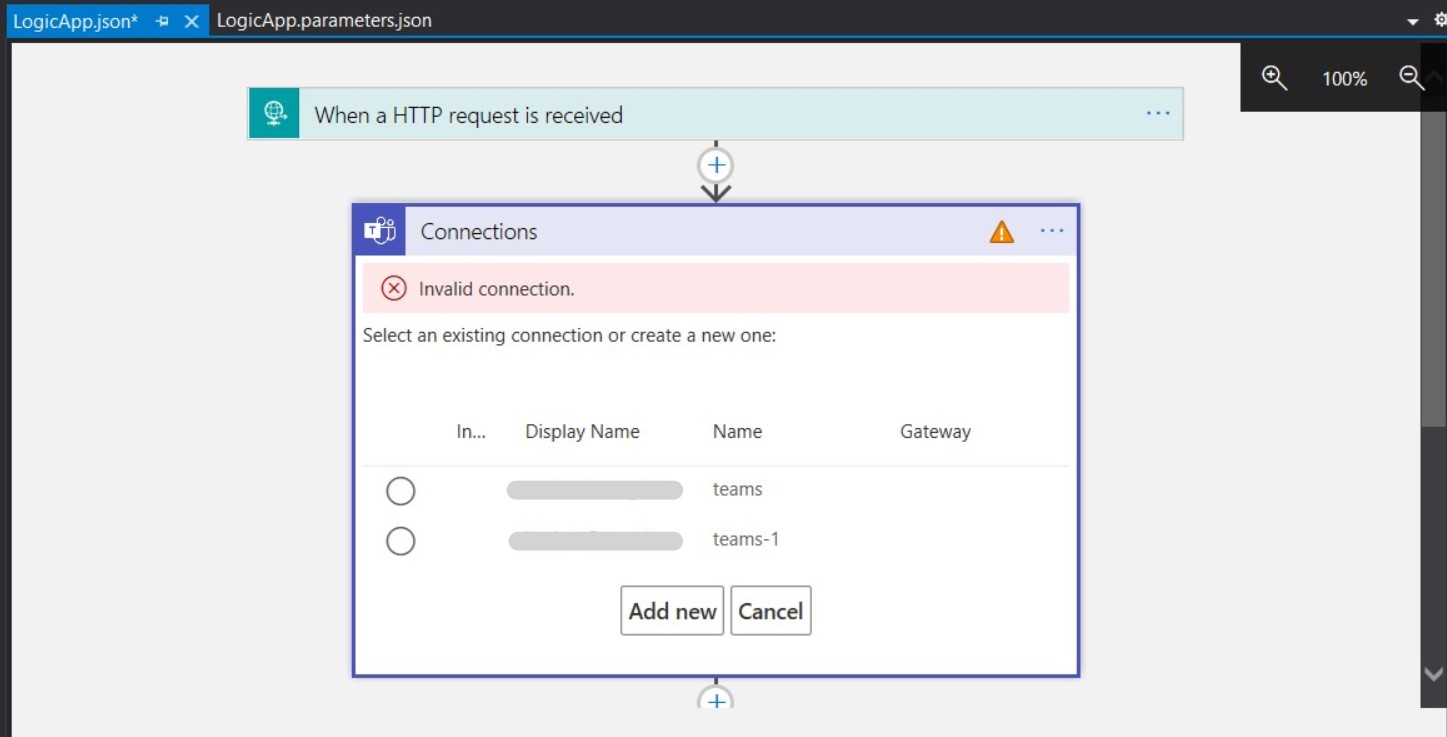Click the Teams icon on the Connections card
This screenshot has width=1447, height=737.
click(x=380, y=231)
